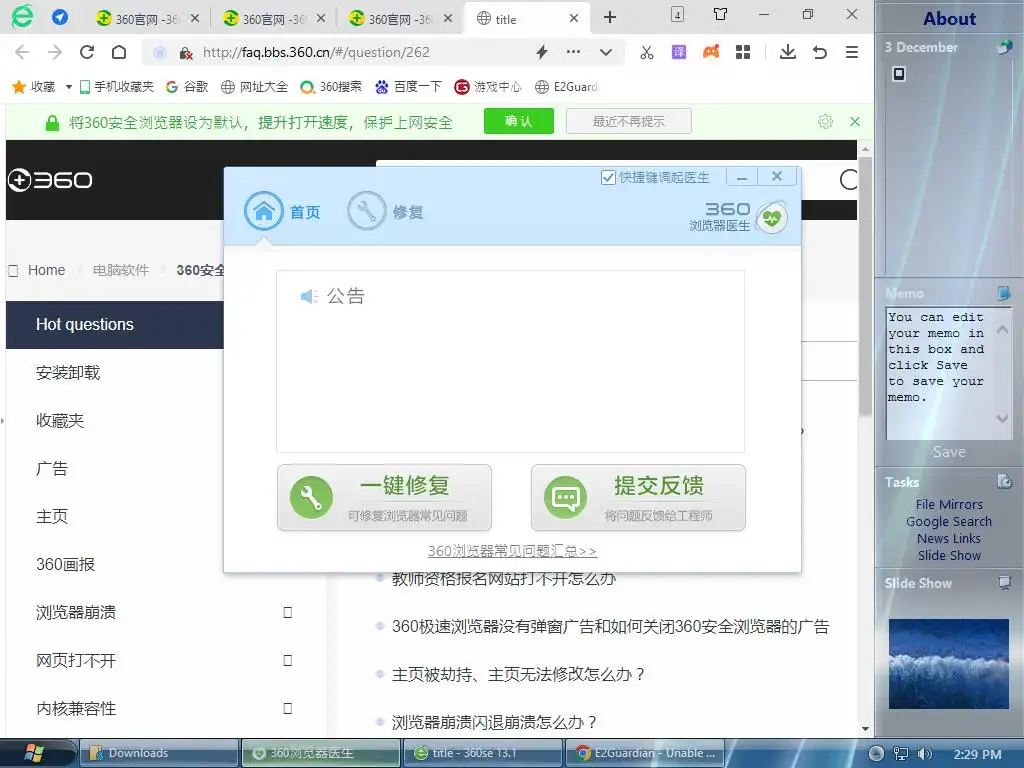Click the Memo scroll down arrow
Viewport: 1024px width, 768px height.
pos(1002,418)
